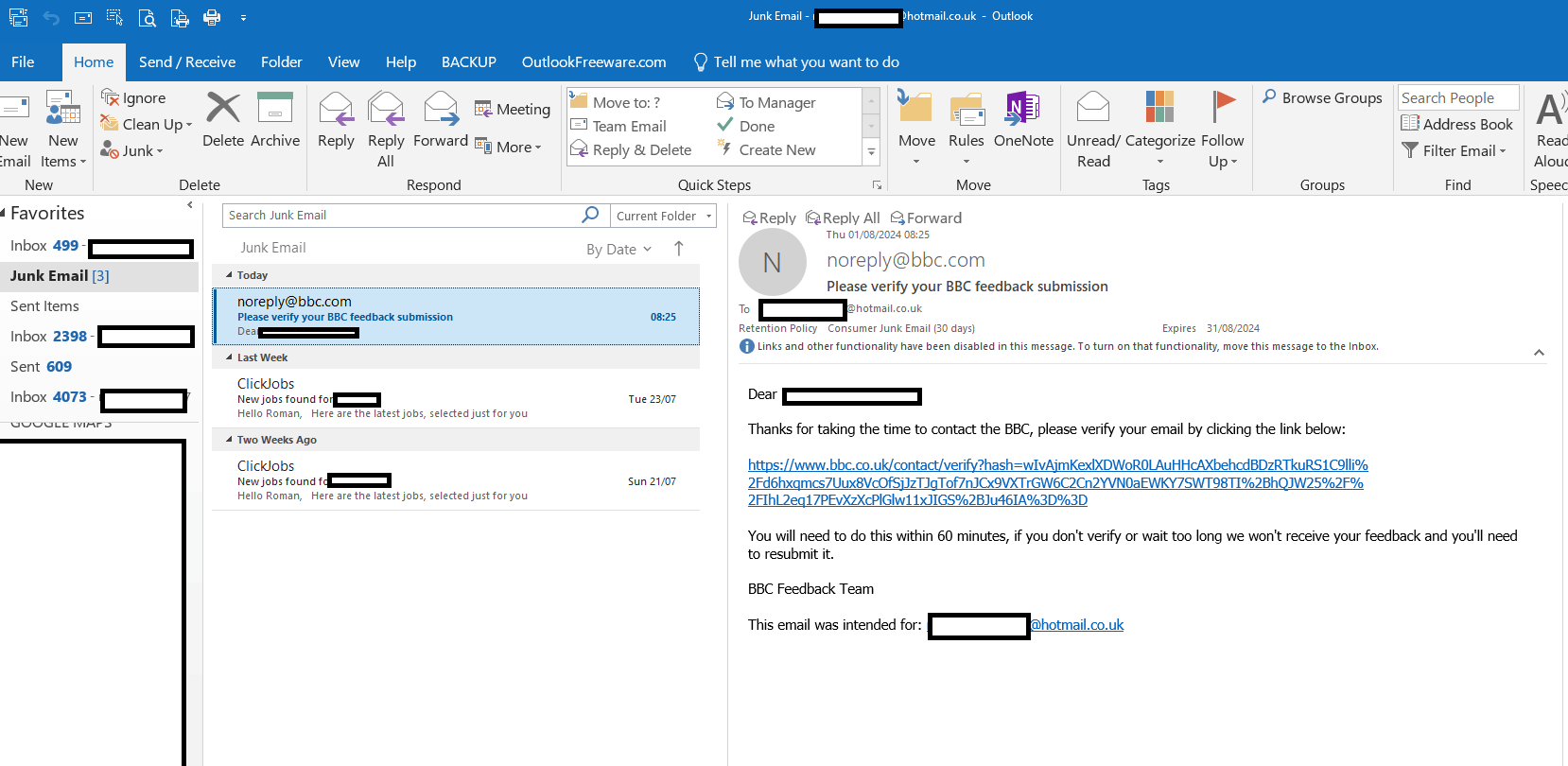Open the Help tab
1568x766 pixels.
tap(401, 61)
